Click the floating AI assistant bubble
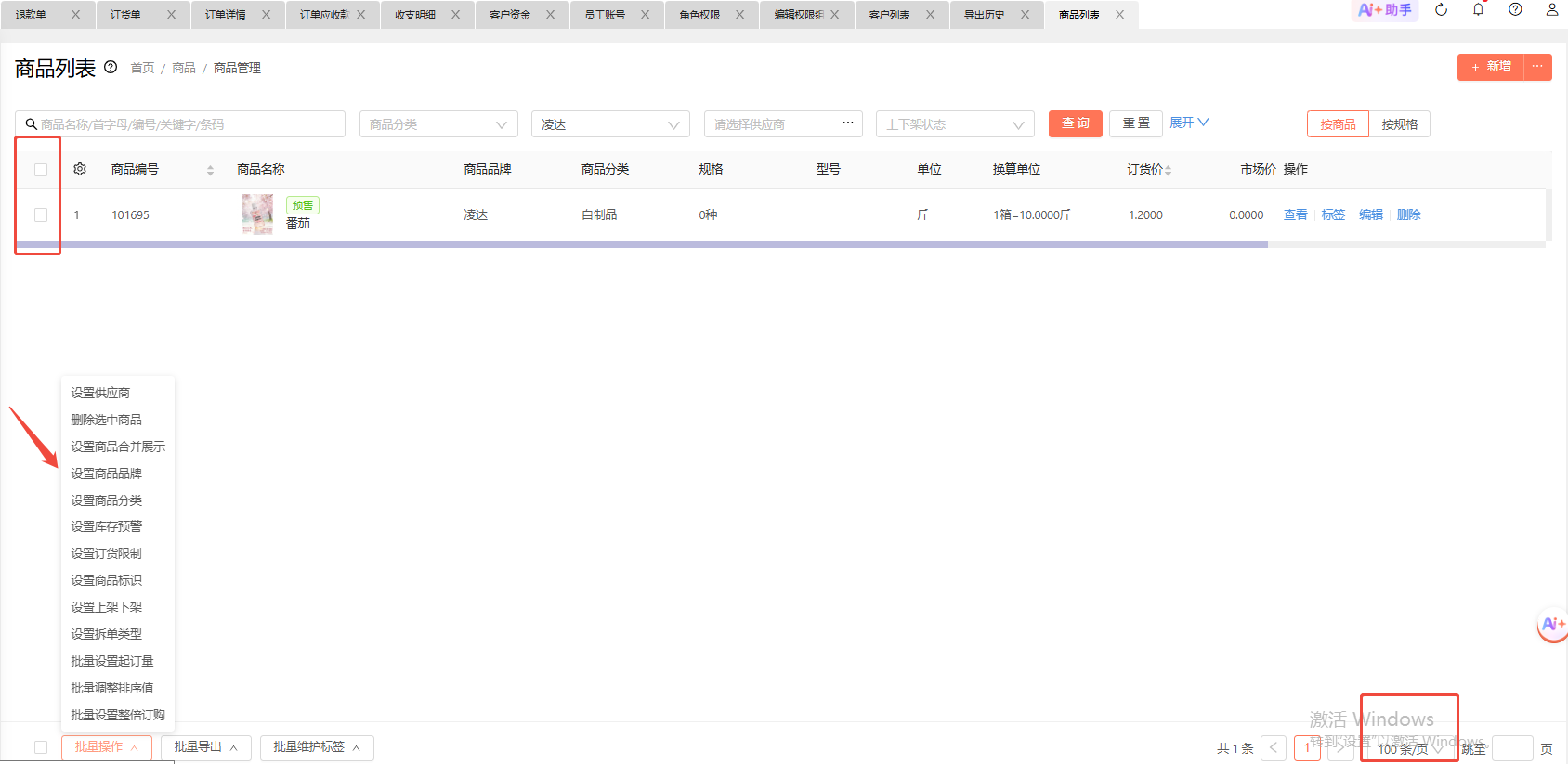 [x=1552, y=625]
